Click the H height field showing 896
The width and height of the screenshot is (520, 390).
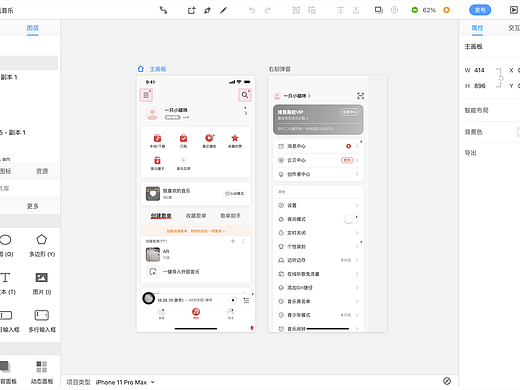[x=480, y=86]
